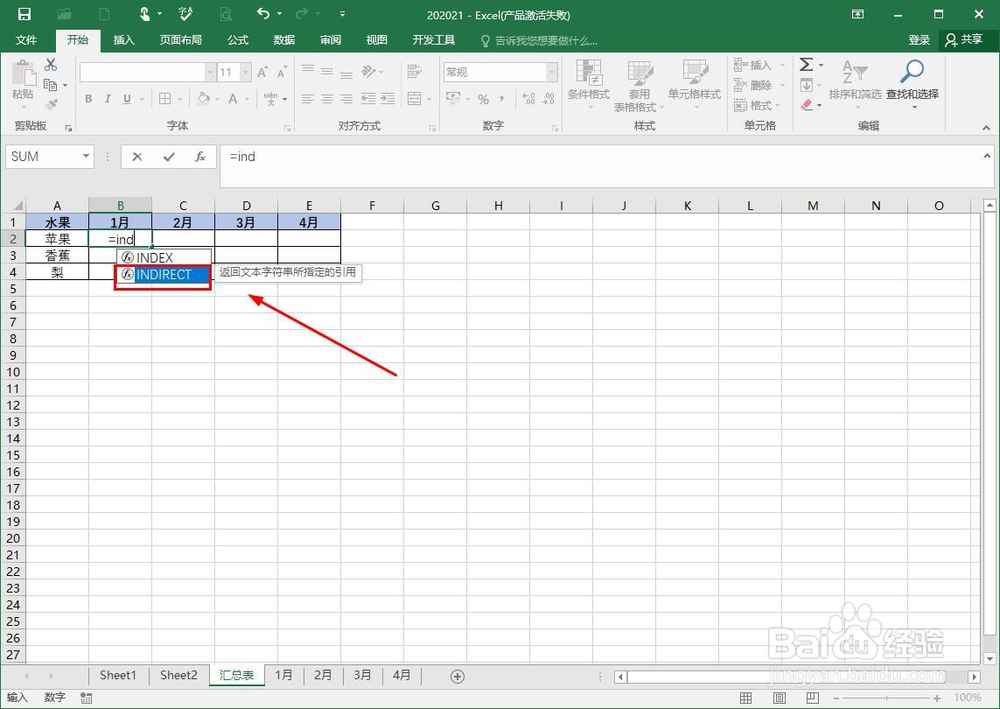1000x709 pixels.
Task: Switch to the 1月 sheet tab
Action: coord(284,675)
